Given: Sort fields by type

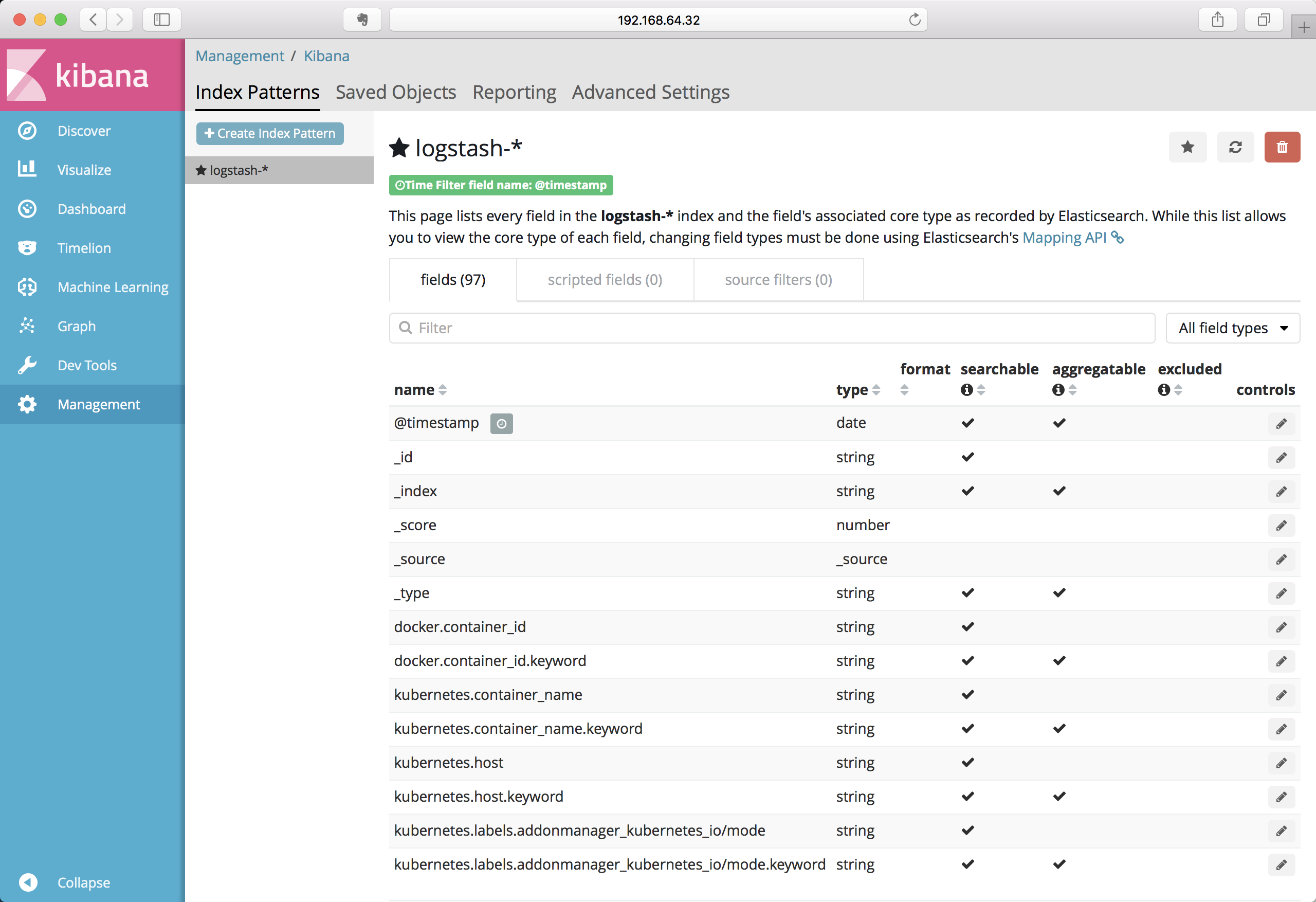Looking at the screenshot, I should [x=876, y=390].
